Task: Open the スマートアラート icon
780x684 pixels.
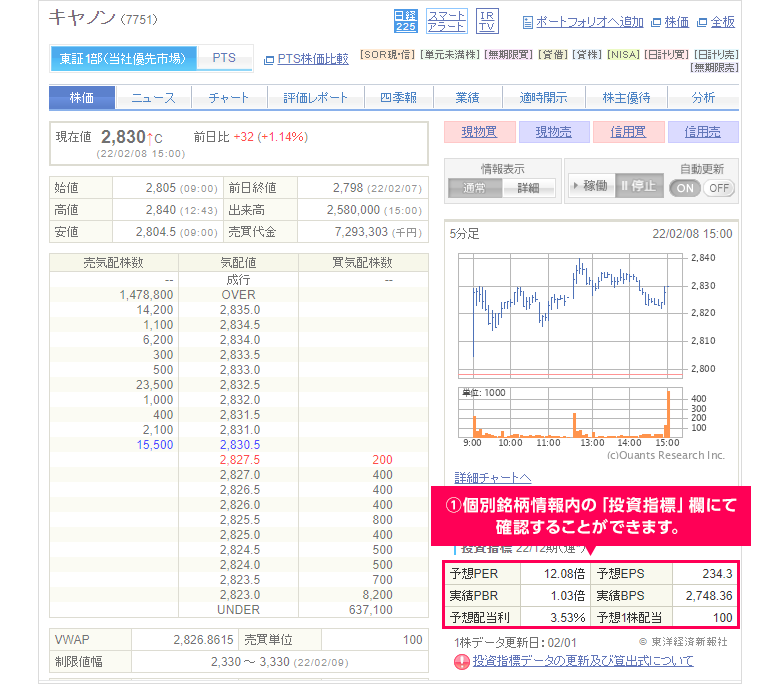Action: pos(446,21)
